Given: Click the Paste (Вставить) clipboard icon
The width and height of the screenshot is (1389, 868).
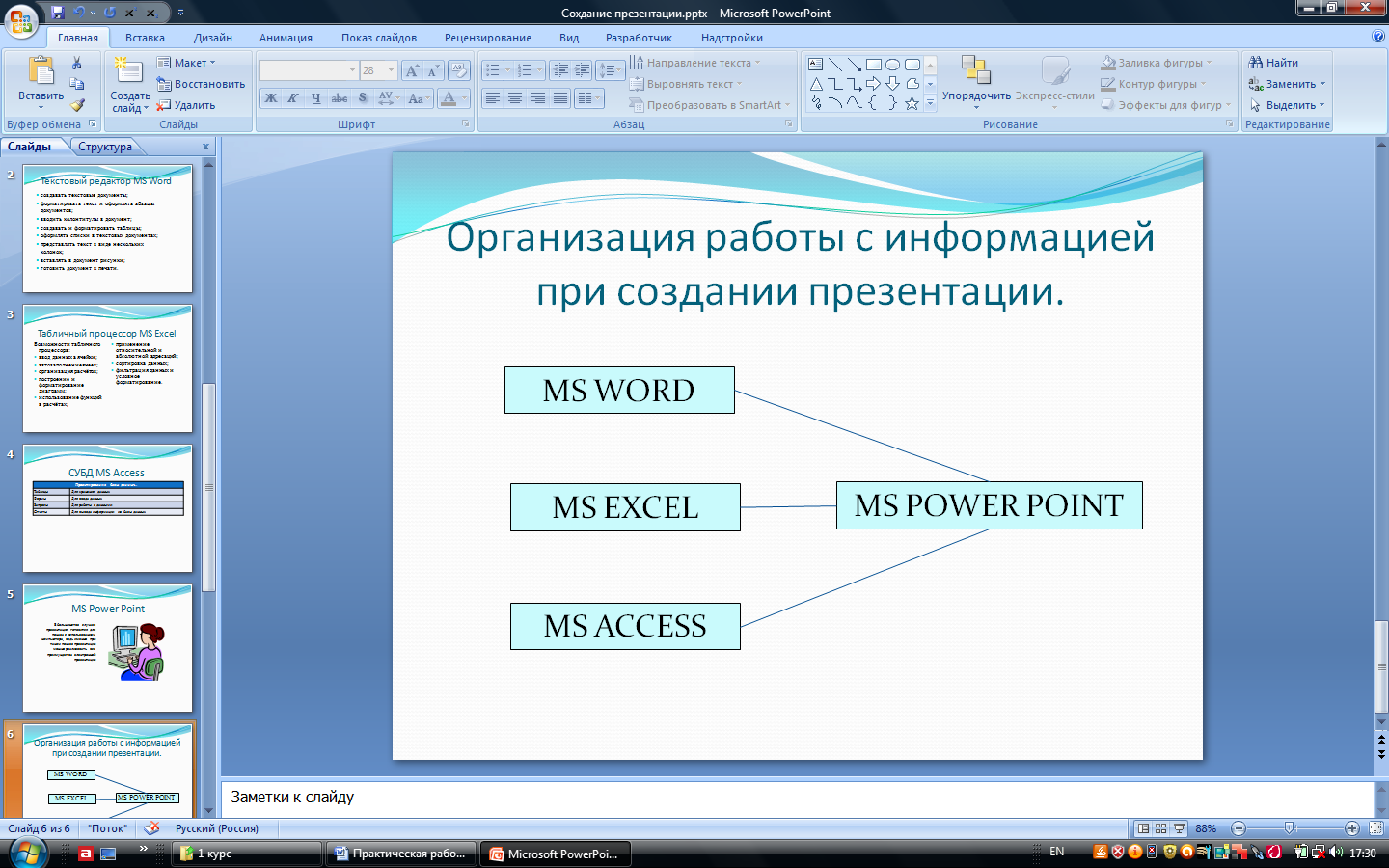Looking at the screenshot, I should point(41,70).
